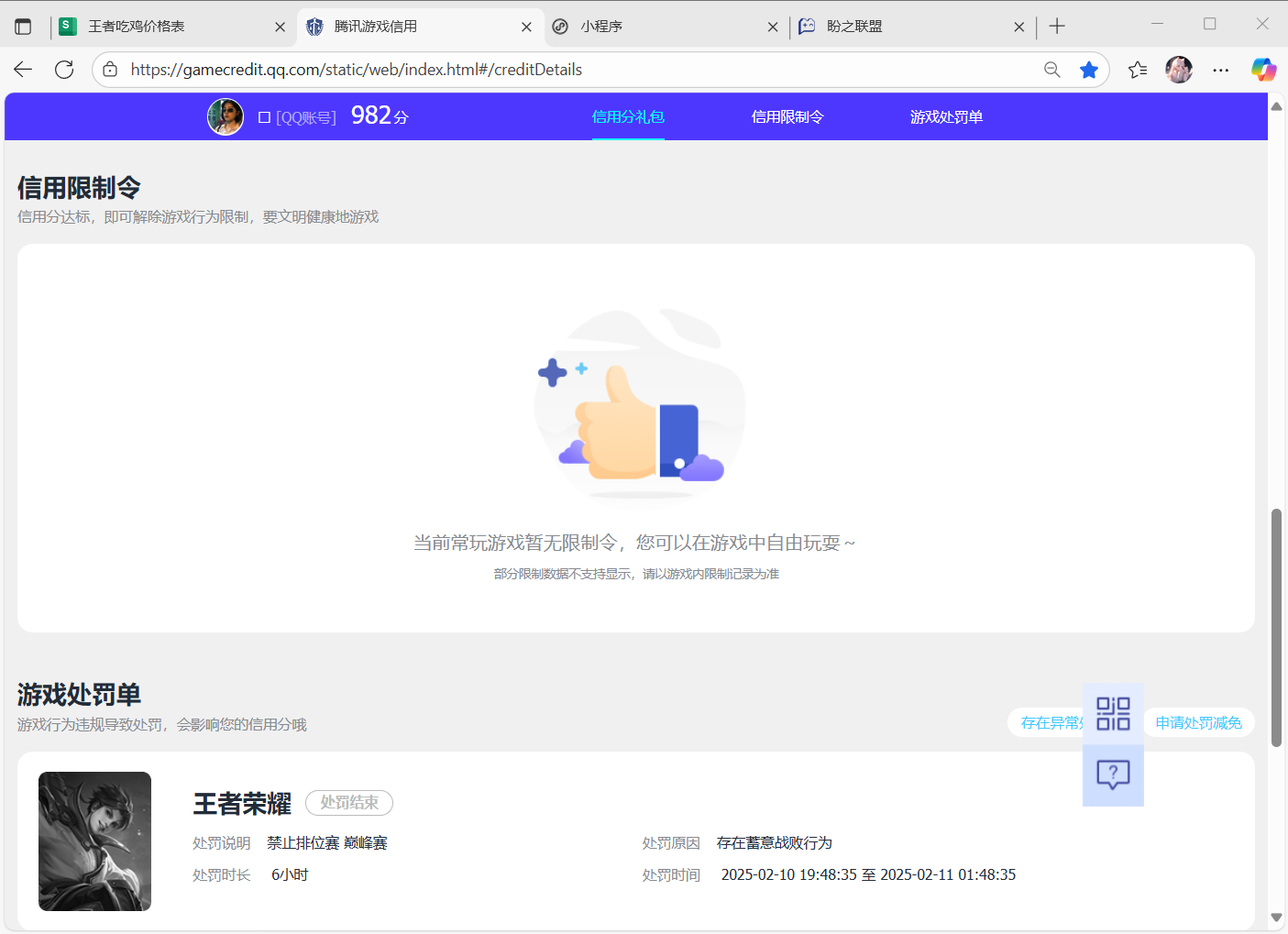Click the user avatar in purple header
The image size is (1288, 934).
(226, 116)
